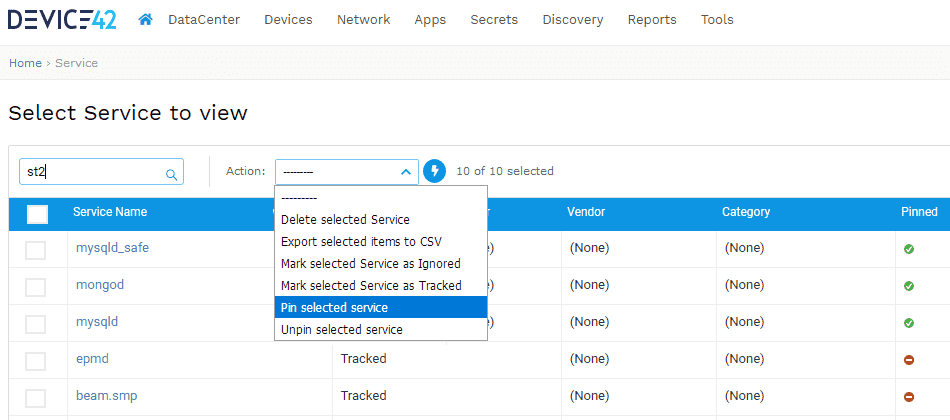Choose Mark selected Service as Tracked
Image resolution: width=950 pixels, height=420 pixels.
pyautogui.click(x=381, y=285)
